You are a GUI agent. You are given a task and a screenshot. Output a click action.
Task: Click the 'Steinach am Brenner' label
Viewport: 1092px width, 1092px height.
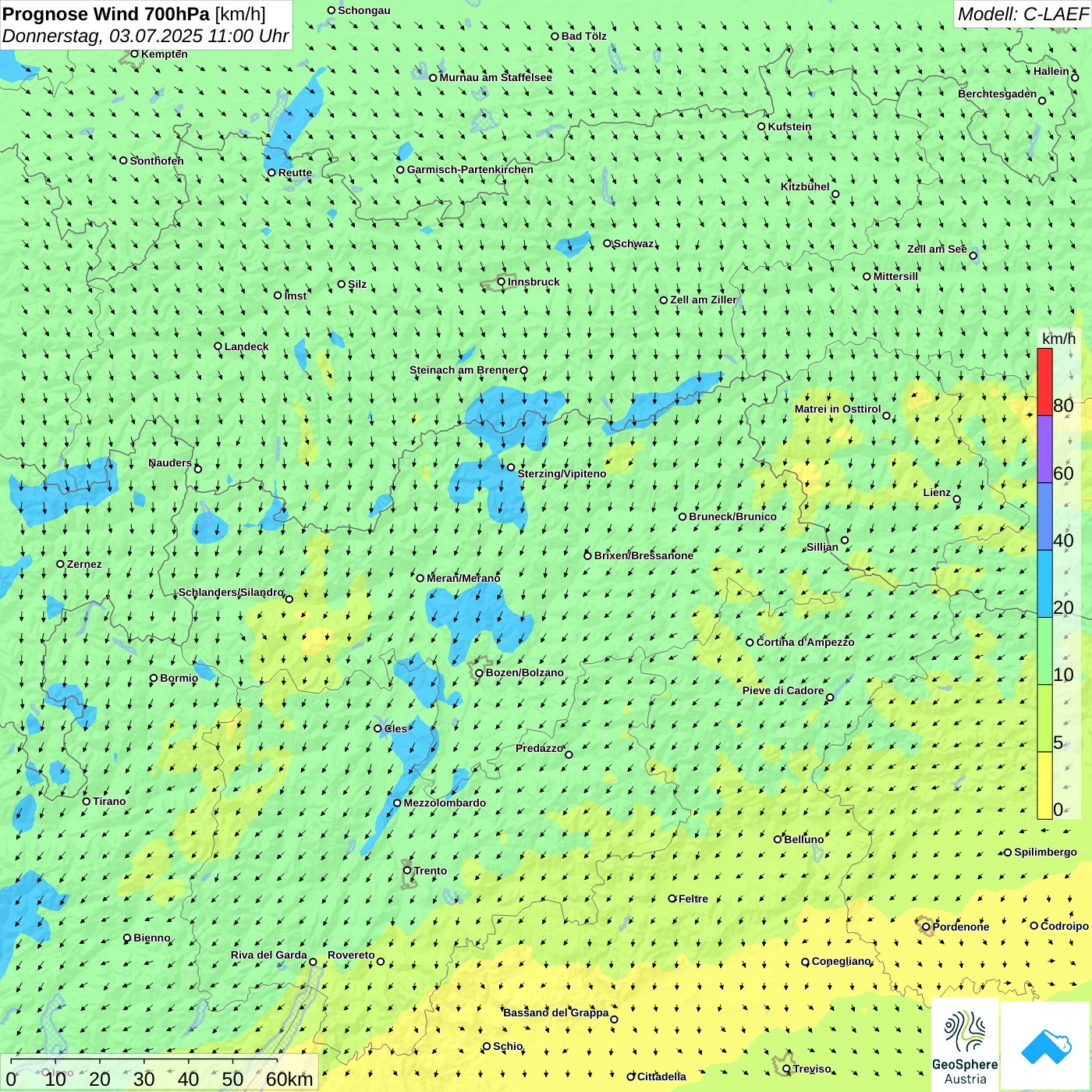pyautogui.click(x=463, y=370)
